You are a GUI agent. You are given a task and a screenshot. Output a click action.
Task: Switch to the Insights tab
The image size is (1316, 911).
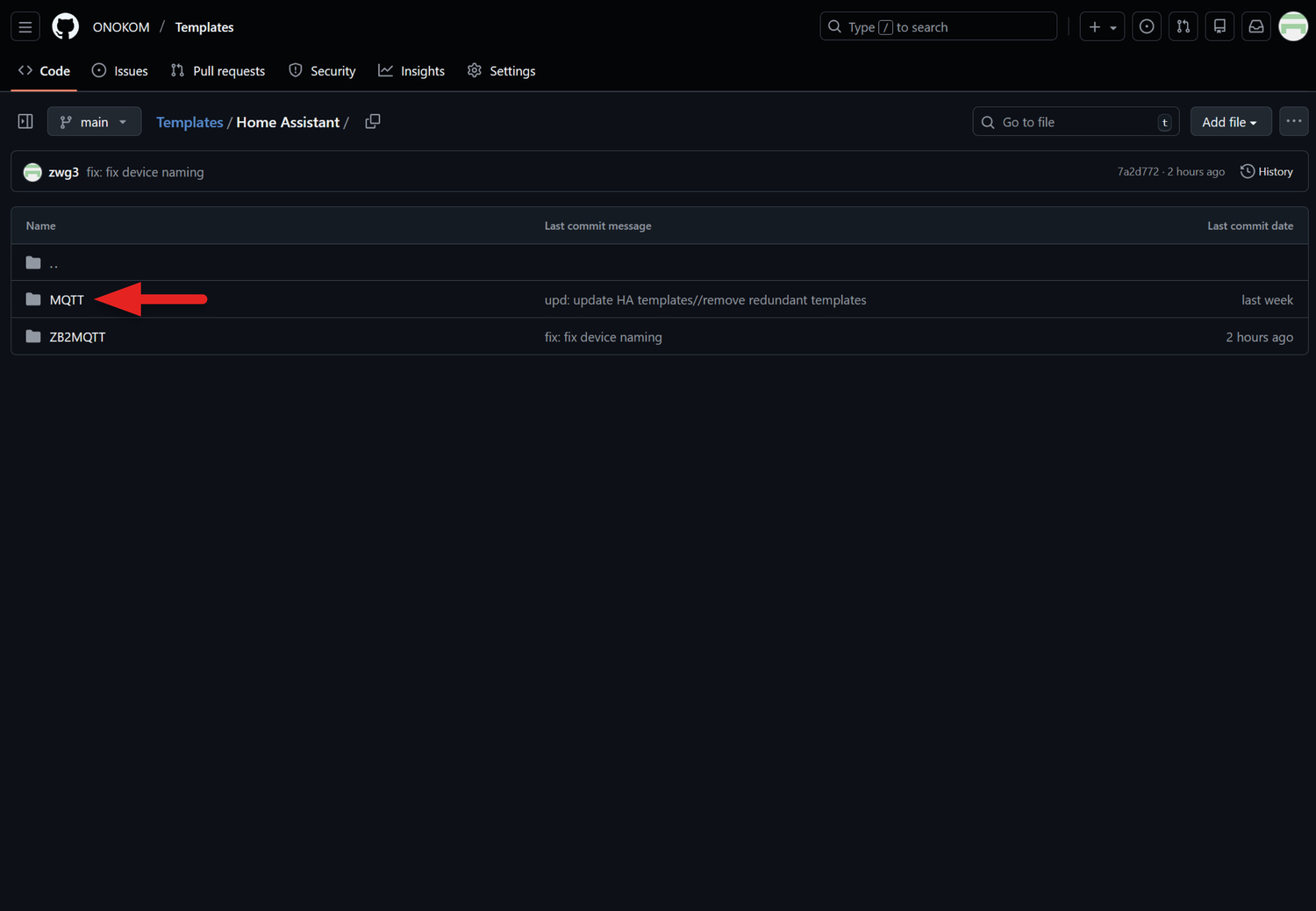tap(411, 71)
